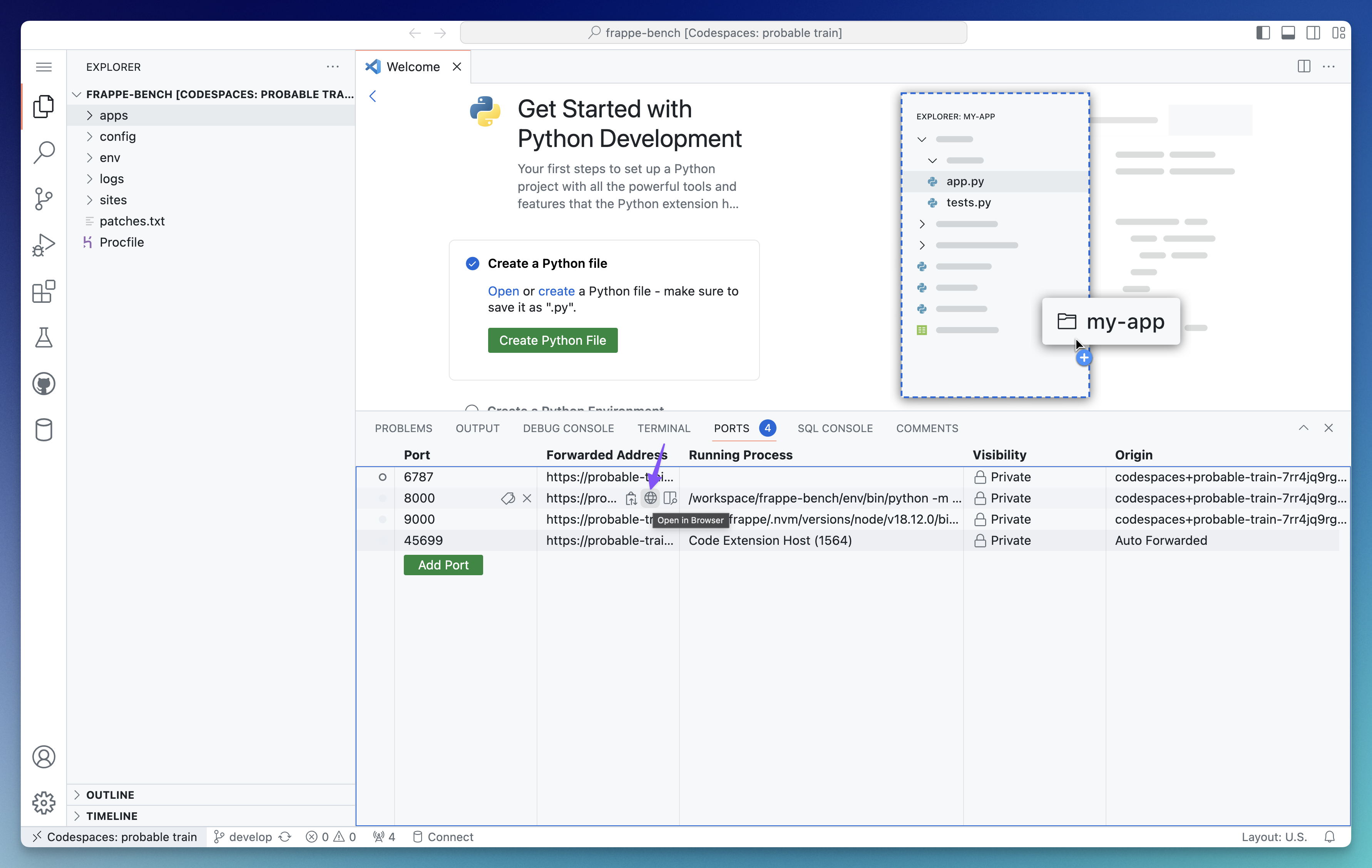This screenshot has width=1372, height=868.
Task: Select the Welcome editor tab
Action: tap(413, 67)
